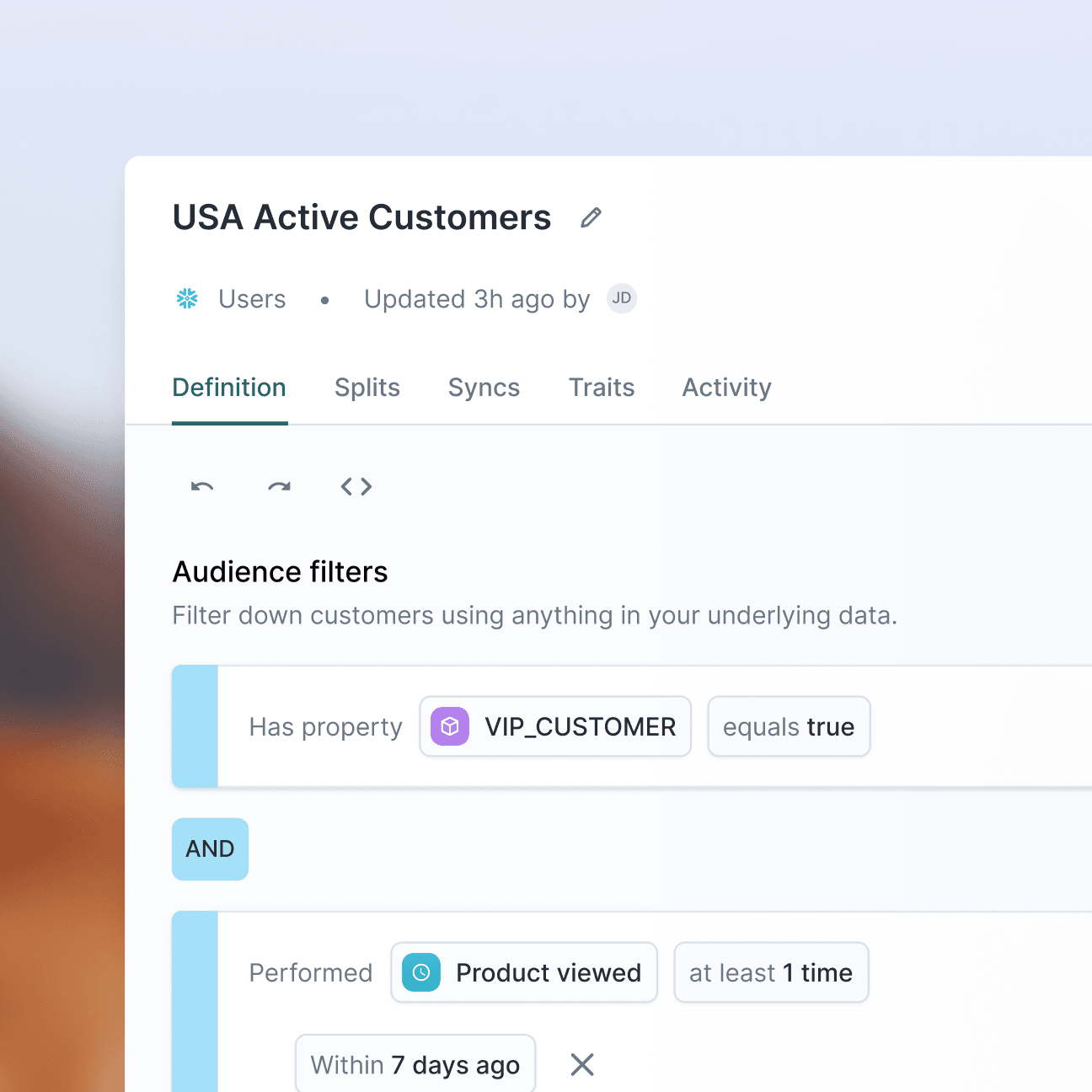Click the Snowflake source icon next to Users

click(187, 298)
